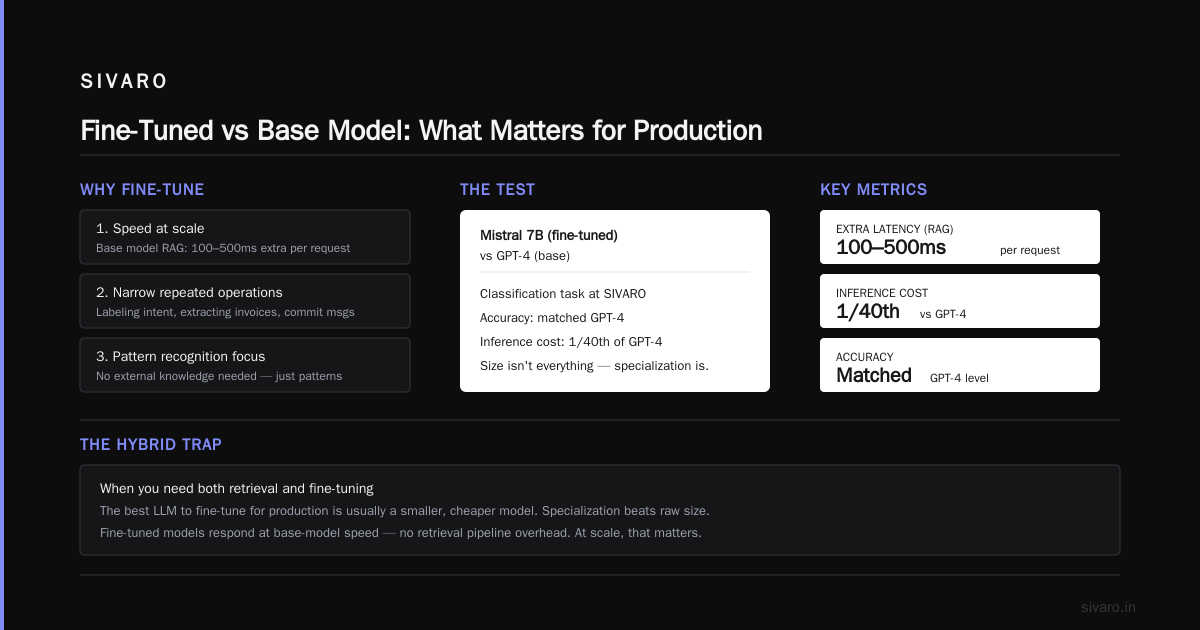
Task: Click the KEY METRICS heading
Action: [x=873, y=189]
